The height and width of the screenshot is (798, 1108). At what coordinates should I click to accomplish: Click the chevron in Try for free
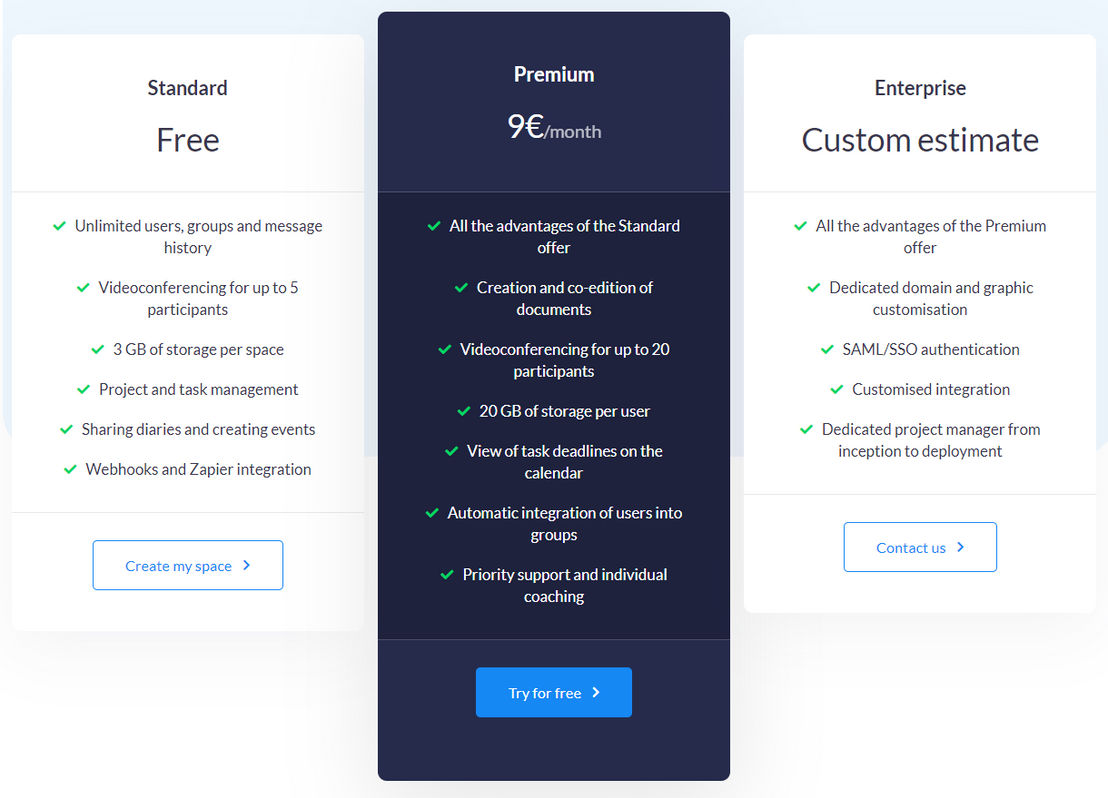pyautogui.click(x=596, y=692)
